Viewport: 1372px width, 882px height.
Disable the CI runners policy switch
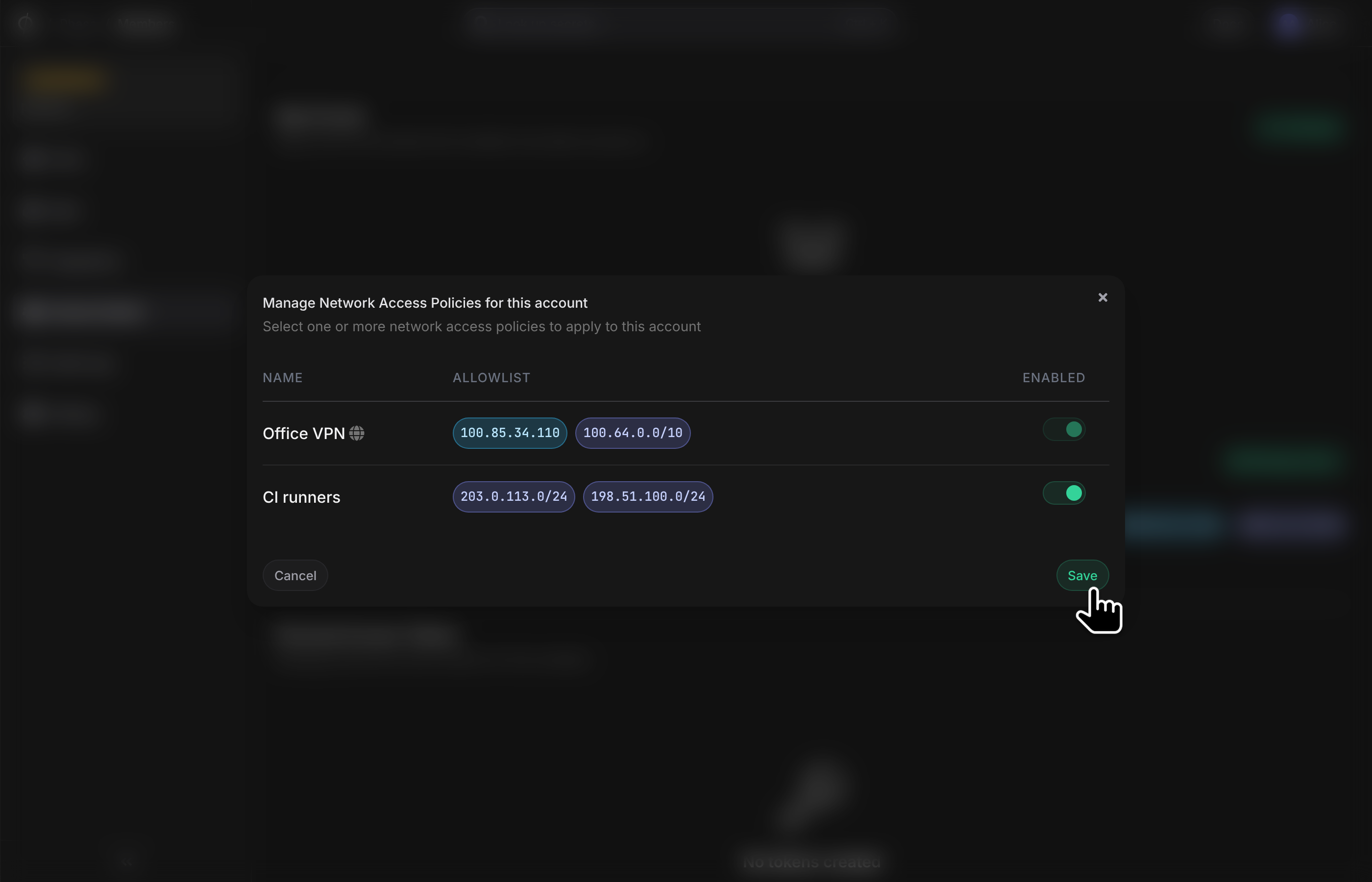tap(1064, 493)
